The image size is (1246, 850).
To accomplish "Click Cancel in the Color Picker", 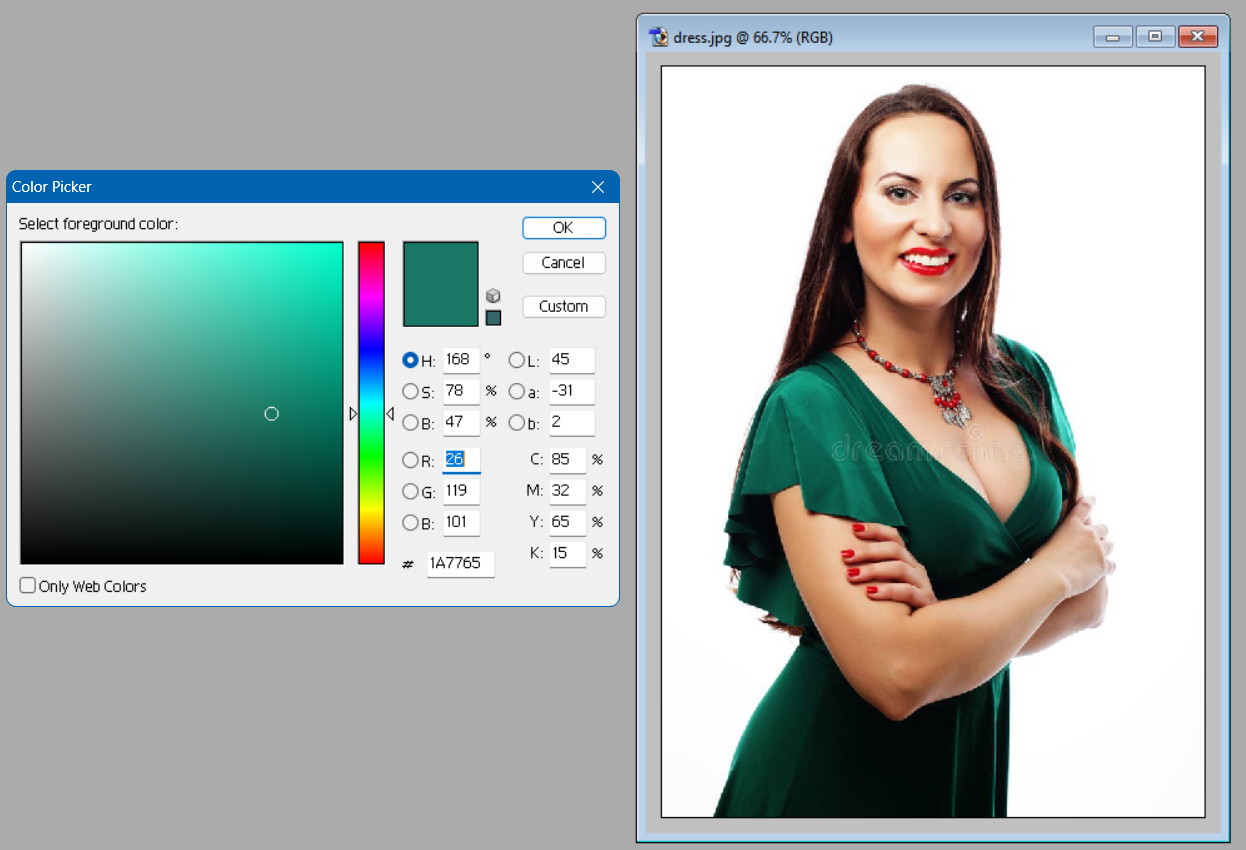I will (564, 263).
